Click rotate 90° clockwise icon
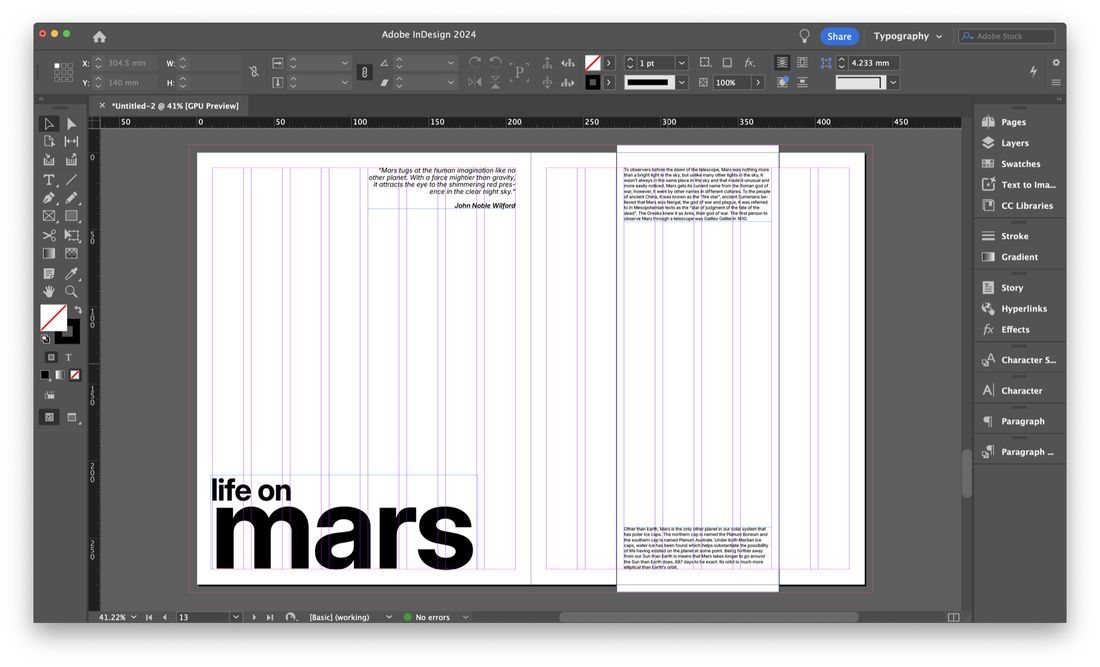 point(475,62)
